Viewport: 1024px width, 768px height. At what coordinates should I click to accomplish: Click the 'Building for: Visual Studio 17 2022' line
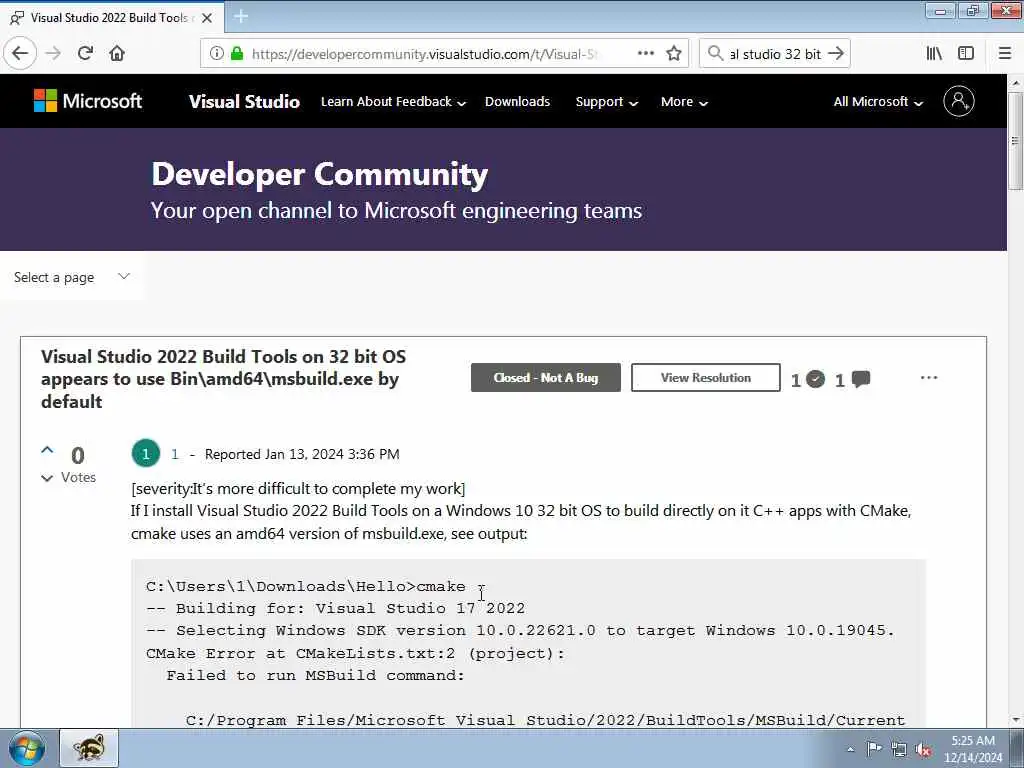pos(335,608)
